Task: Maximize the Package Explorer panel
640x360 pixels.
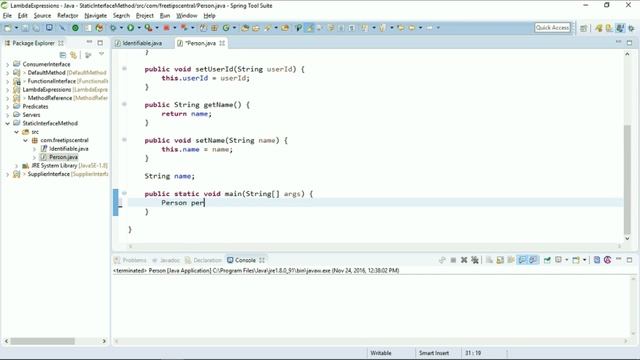Action: point(100,42)
